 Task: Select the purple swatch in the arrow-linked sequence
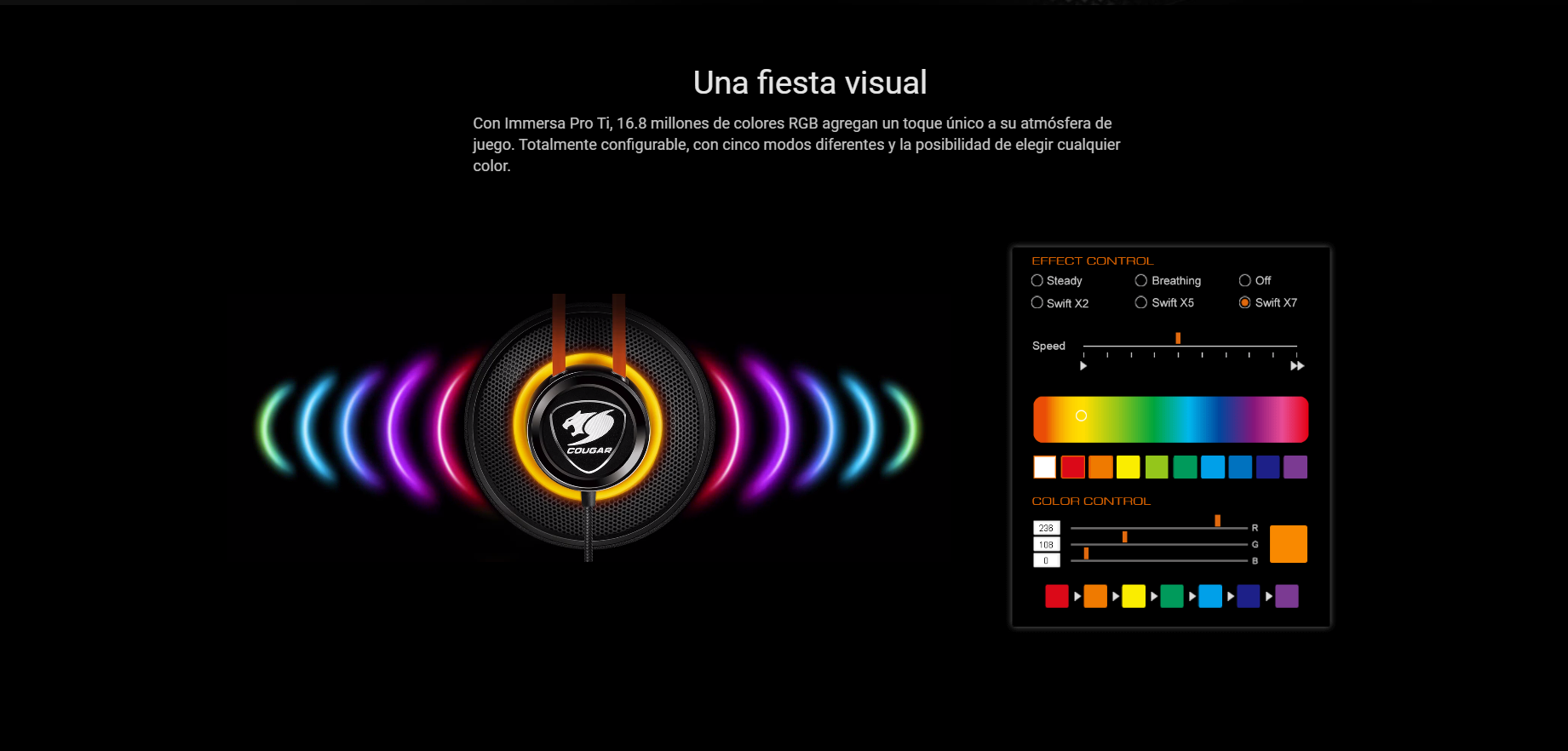tap(1287, 596)
